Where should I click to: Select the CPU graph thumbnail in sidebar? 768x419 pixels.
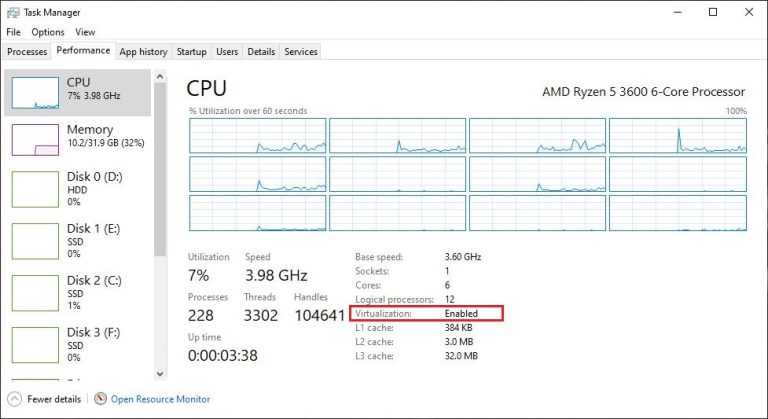[35, 91]
